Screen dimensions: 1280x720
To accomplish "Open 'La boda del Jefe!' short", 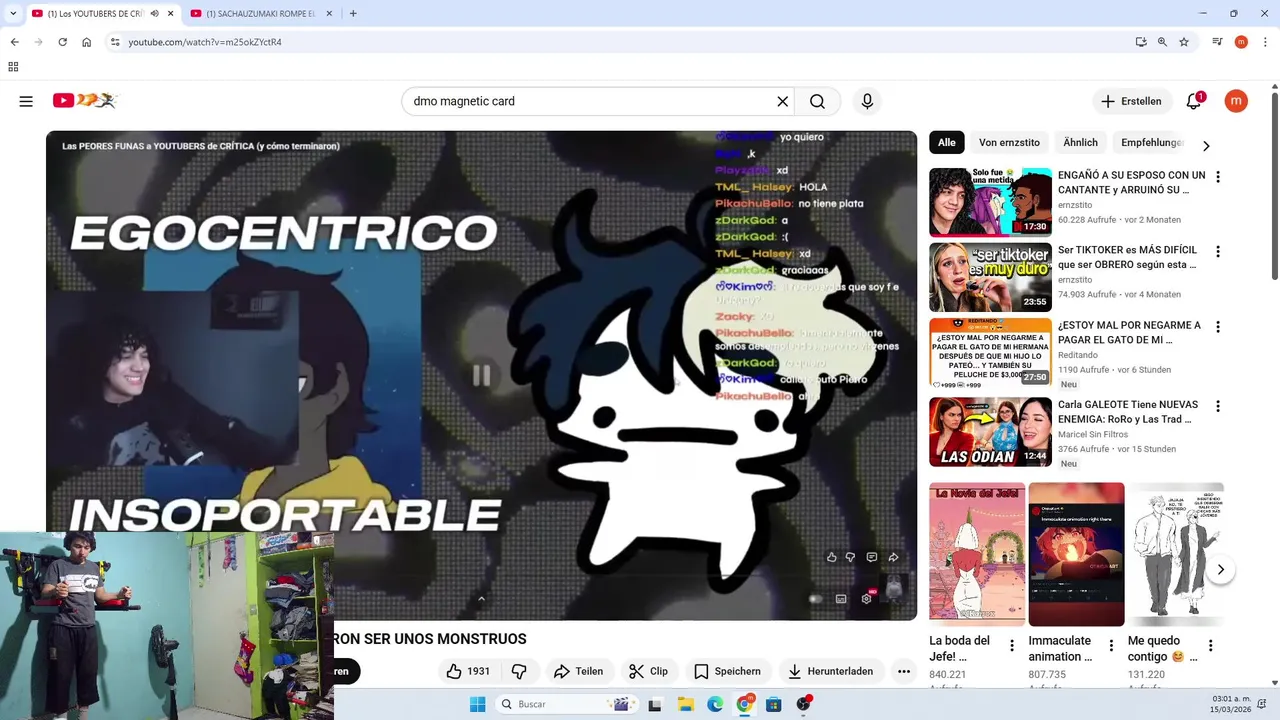I will pos(977,554).
